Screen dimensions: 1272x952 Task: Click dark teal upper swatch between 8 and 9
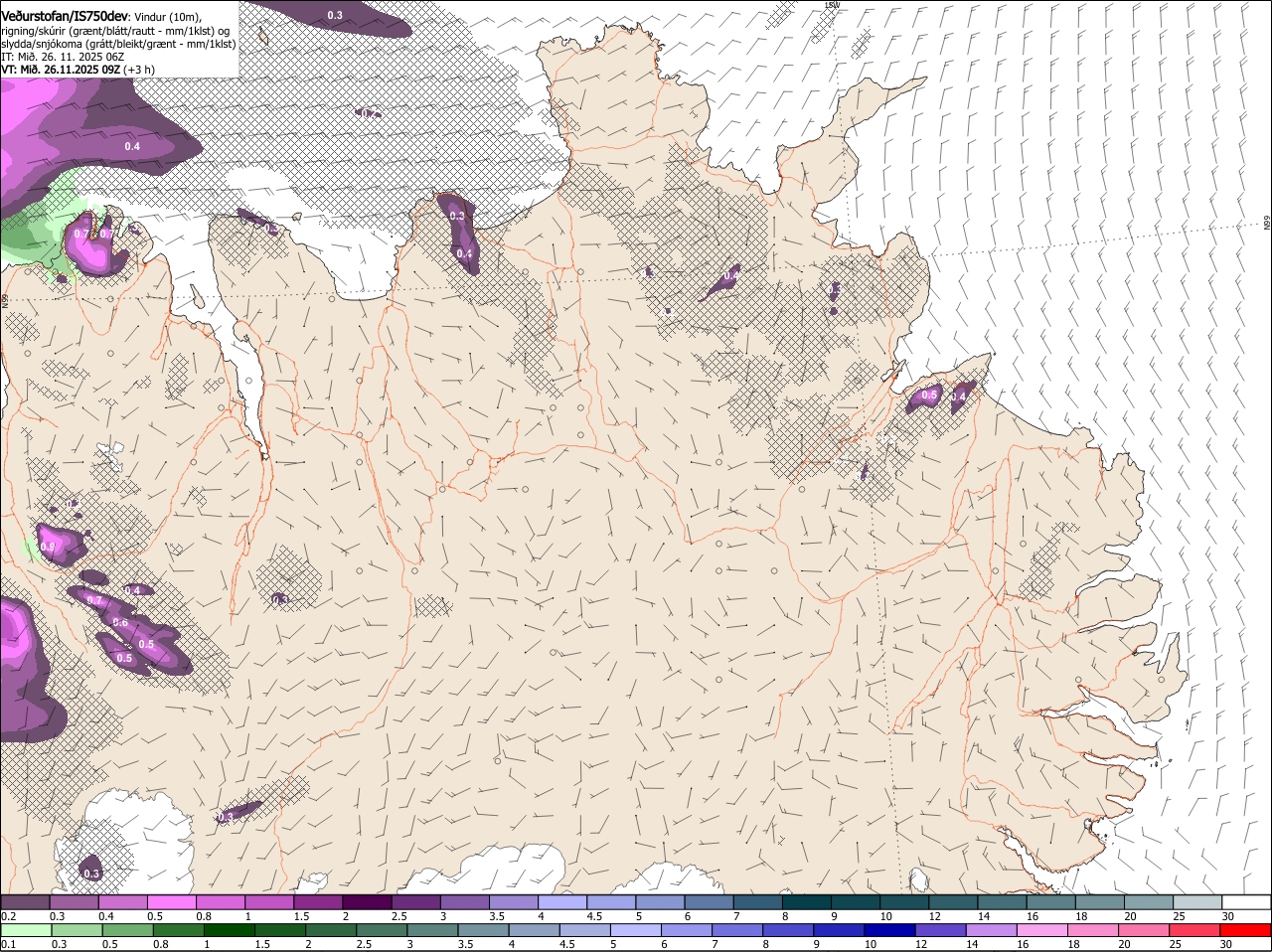[806, 901]
